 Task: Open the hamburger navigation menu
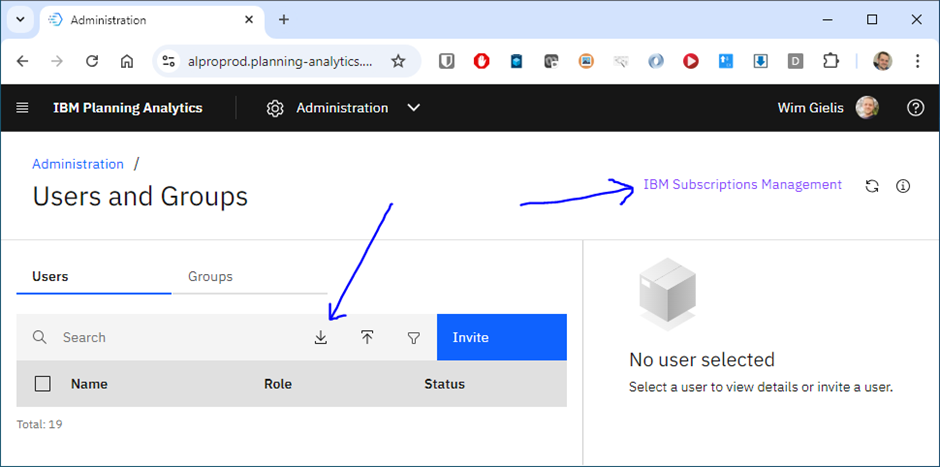22,108
